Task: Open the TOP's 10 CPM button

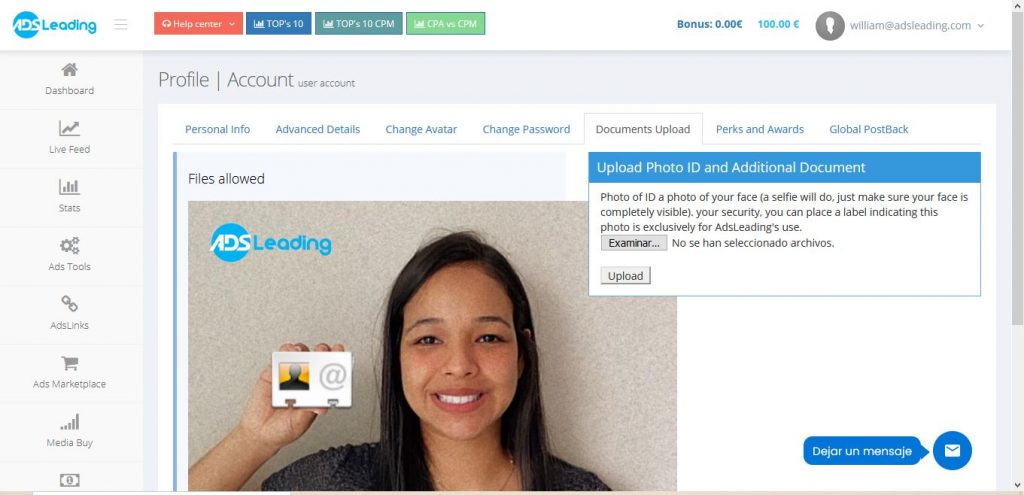Action: pos(359,24)
